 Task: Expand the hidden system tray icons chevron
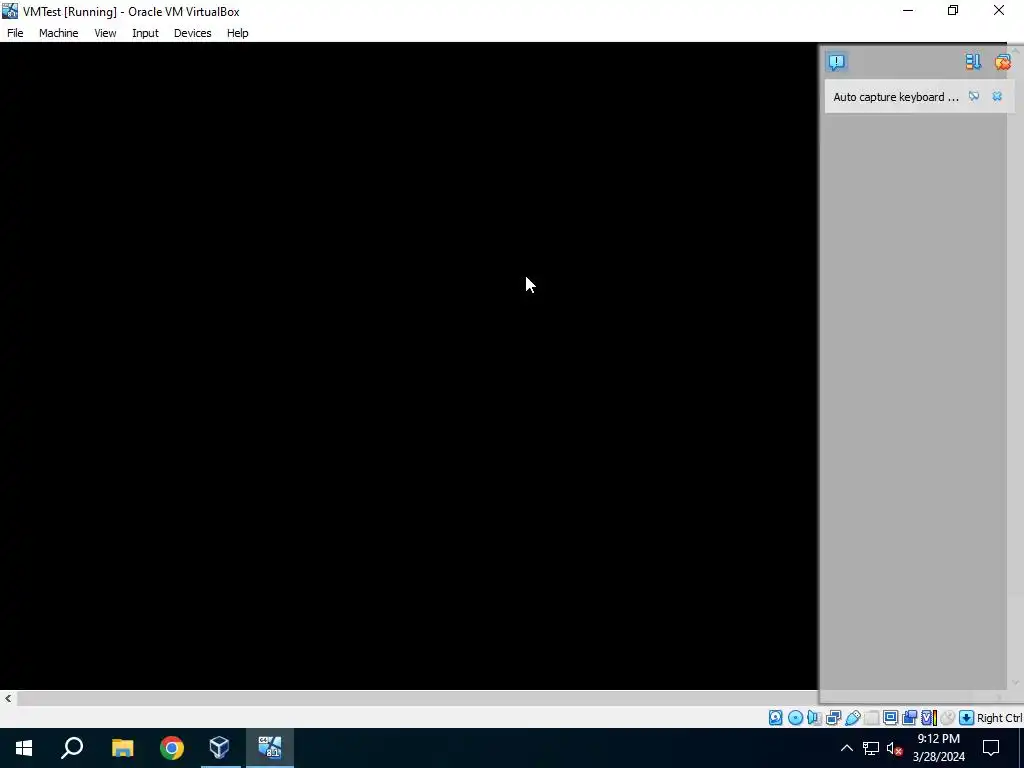click(x=846, y=748)
